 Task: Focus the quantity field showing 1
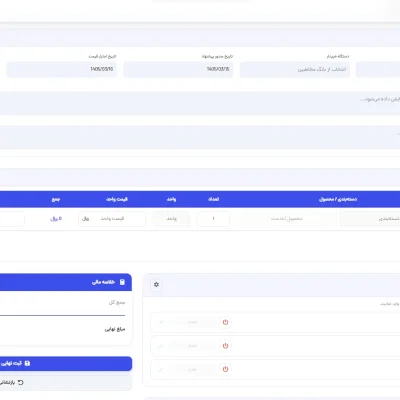click(x=213, y=219)
